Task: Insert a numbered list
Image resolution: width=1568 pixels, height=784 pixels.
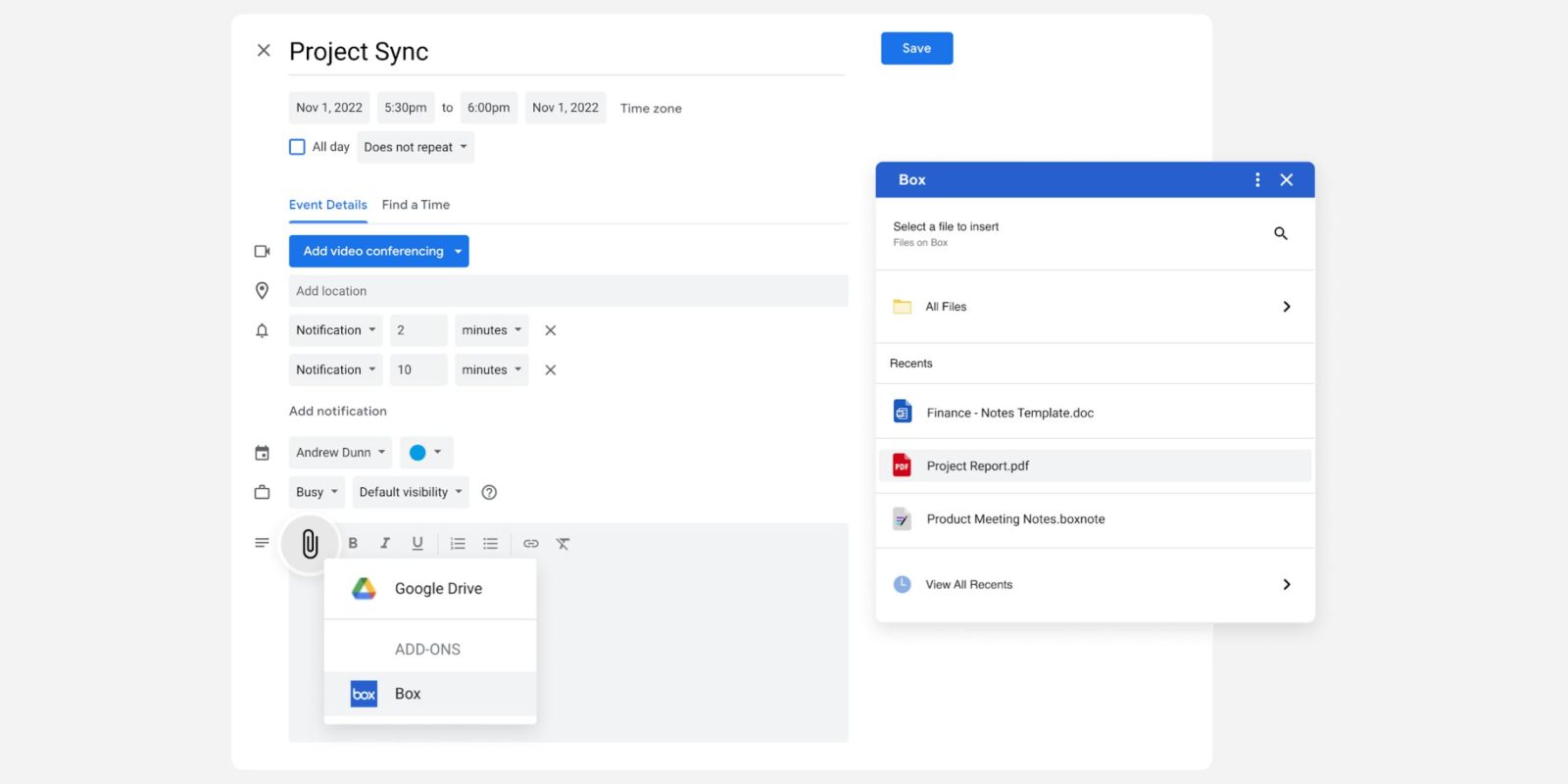Action: click(458, 544)
